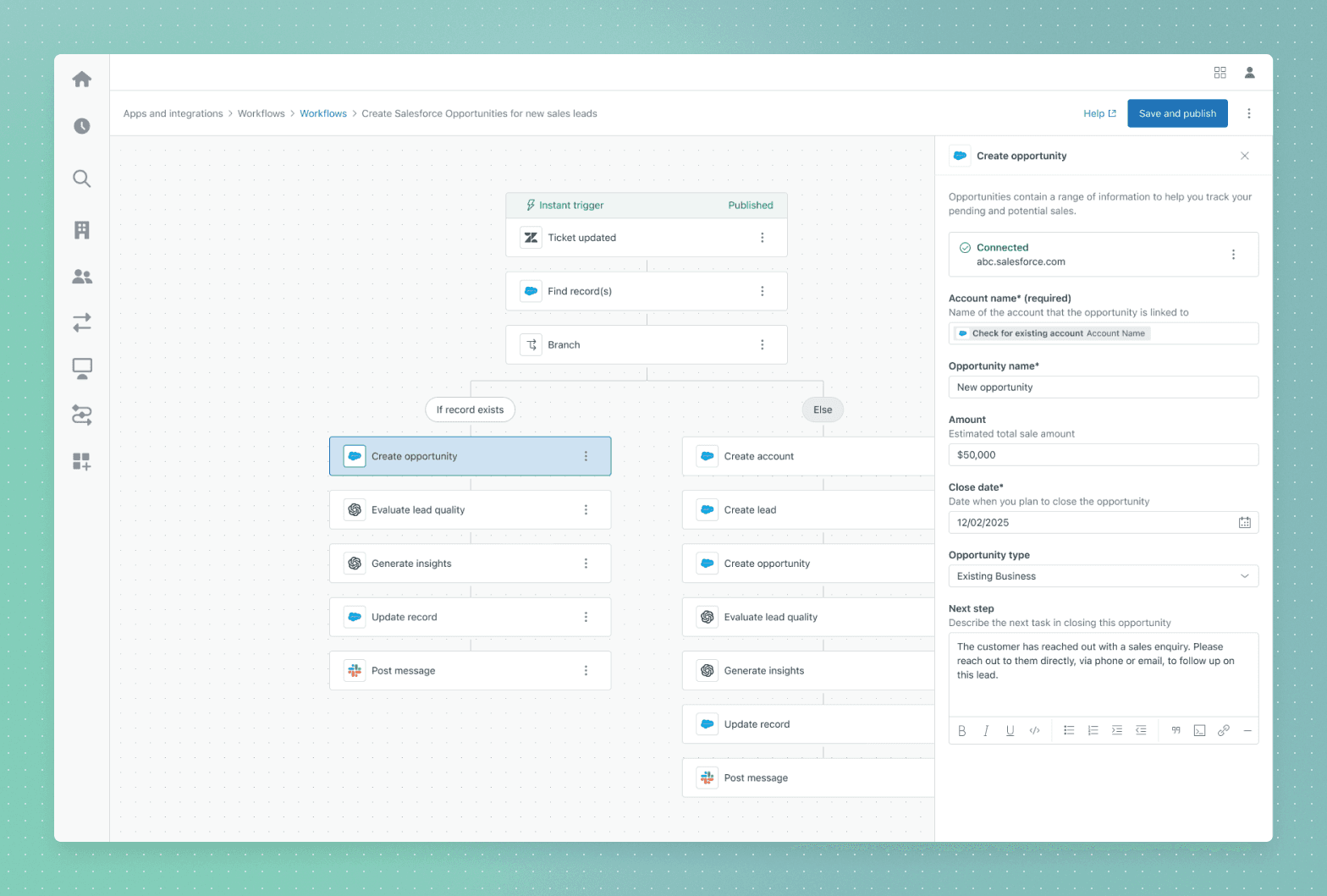Open options for selected Create opportunity step
The width and height of the screenshot is (1327, 896).
[586, 456]
